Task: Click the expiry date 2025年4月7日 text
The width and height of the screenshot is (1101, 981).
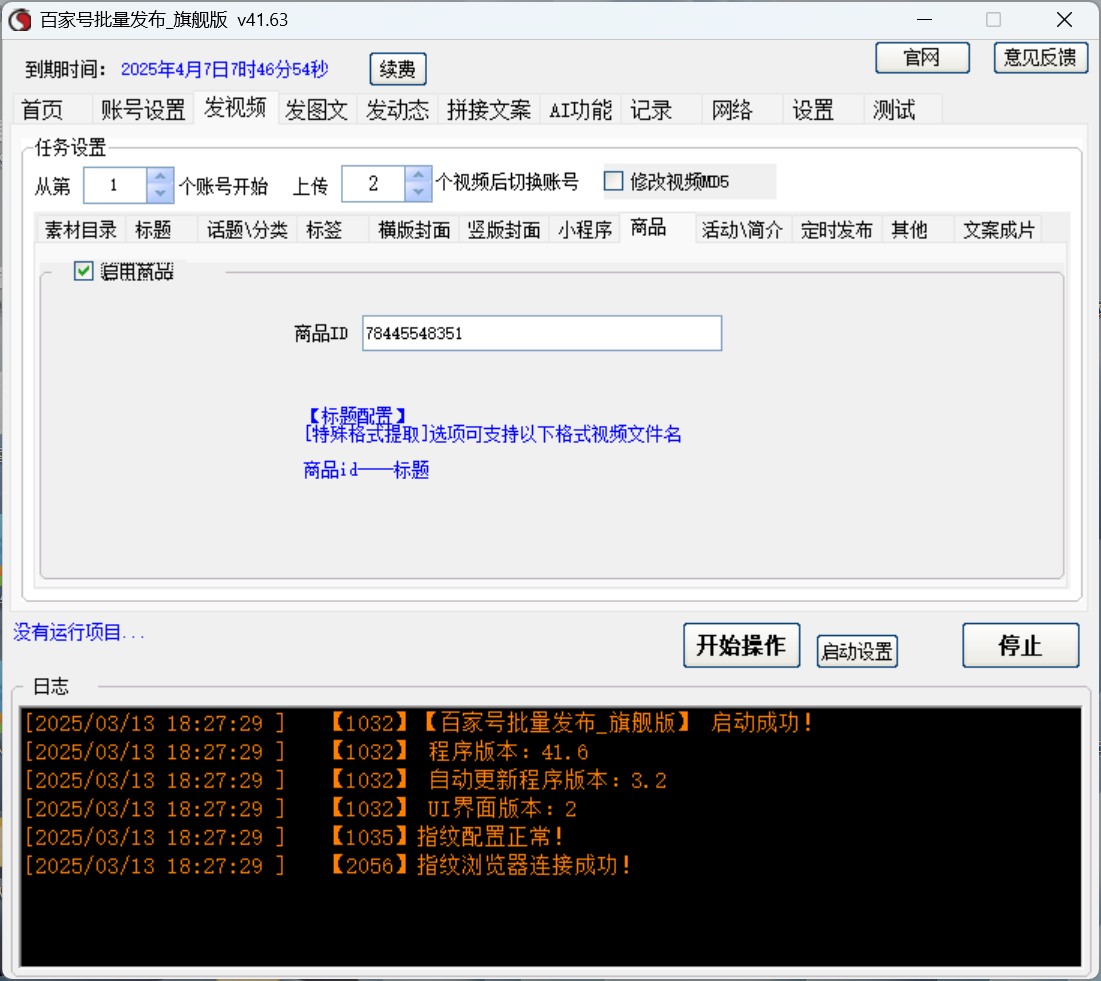Action: pyautogui.click(x=224, y=69)
